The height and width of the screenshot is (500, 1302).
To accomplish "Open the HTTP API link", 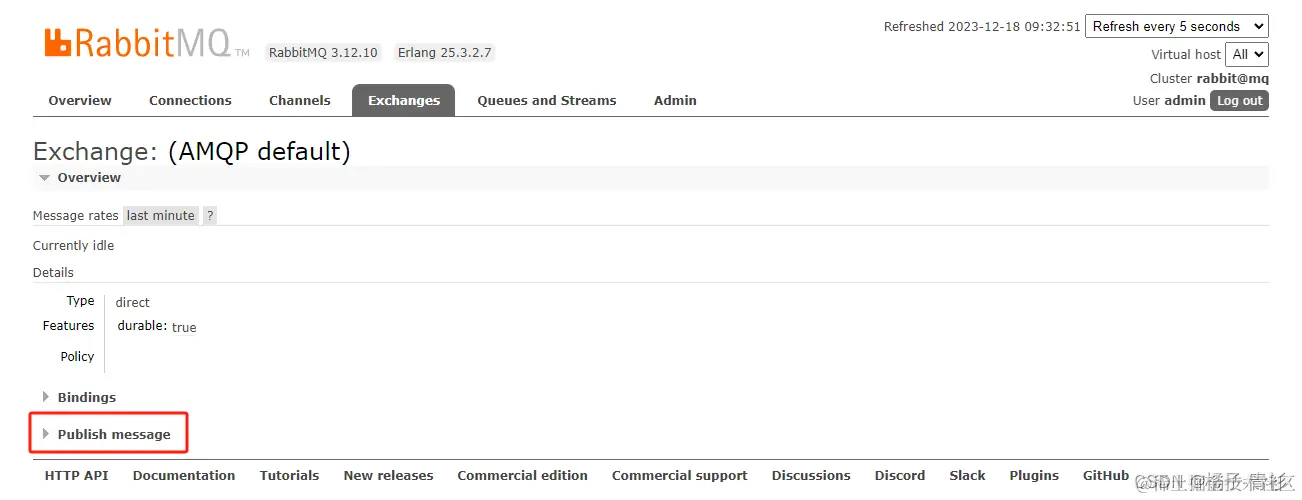I will [x=76, y=476].
